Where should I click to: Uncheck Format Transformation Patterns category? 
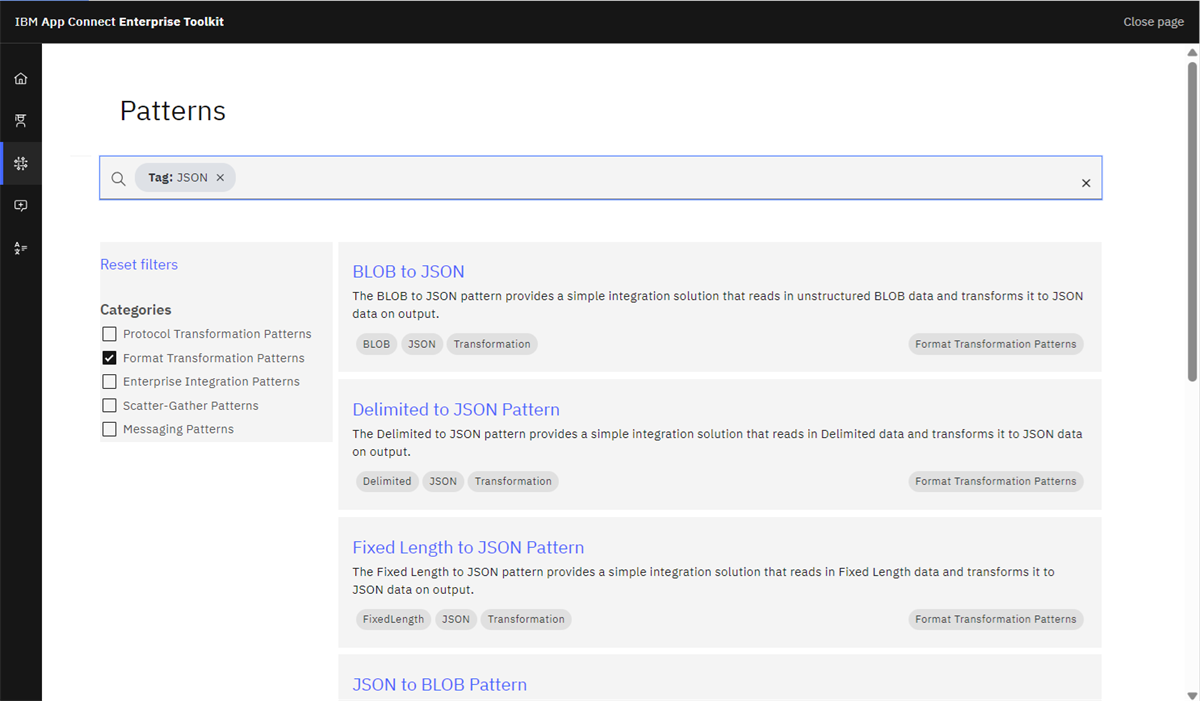110,357
